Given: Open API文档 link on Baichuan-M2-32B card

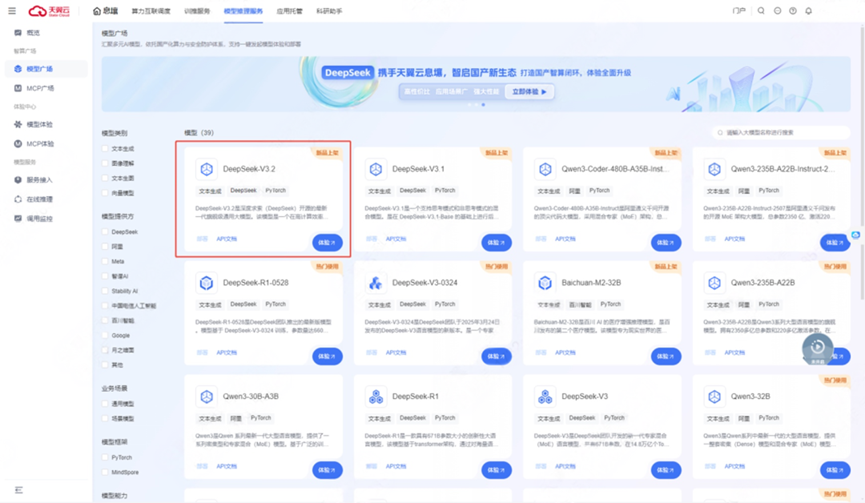Looking at the screenshot, I should pos(565,352).
